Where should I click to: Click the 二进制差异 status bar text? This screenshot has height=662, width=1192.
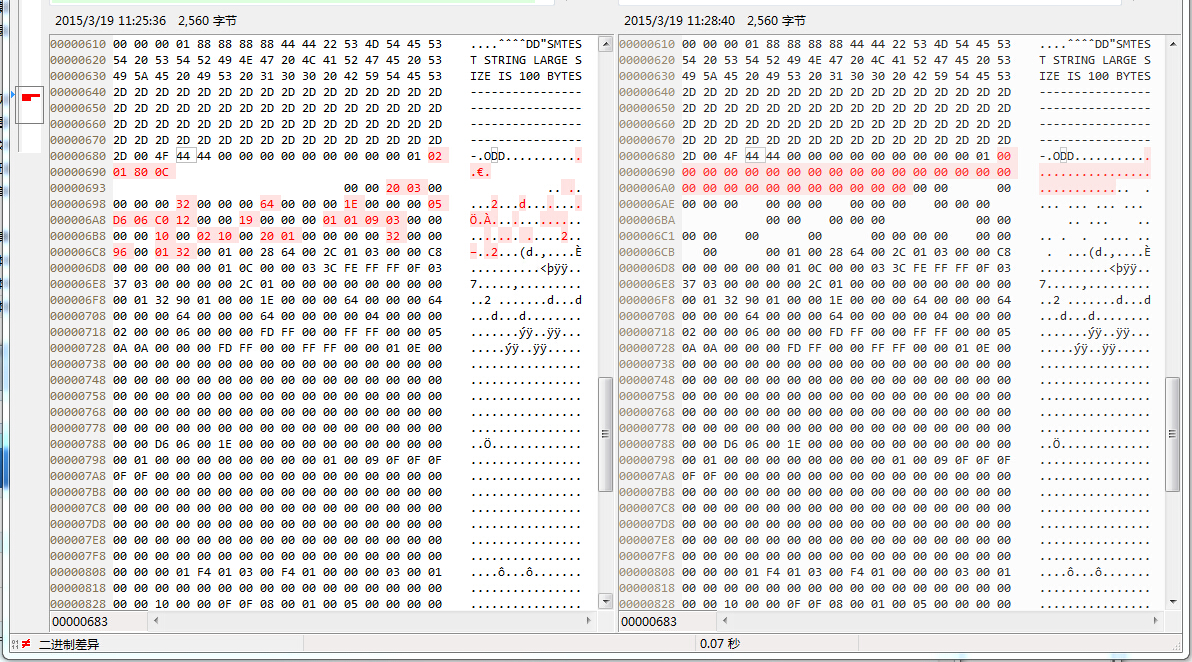click(68, 645)
